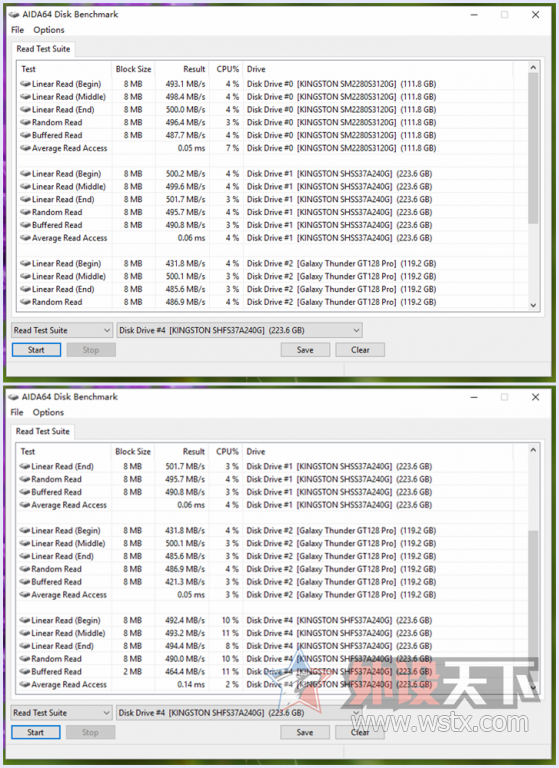Click scrollbar thumb in bottom window results
The image size is (559, 768).
point(533,605)
